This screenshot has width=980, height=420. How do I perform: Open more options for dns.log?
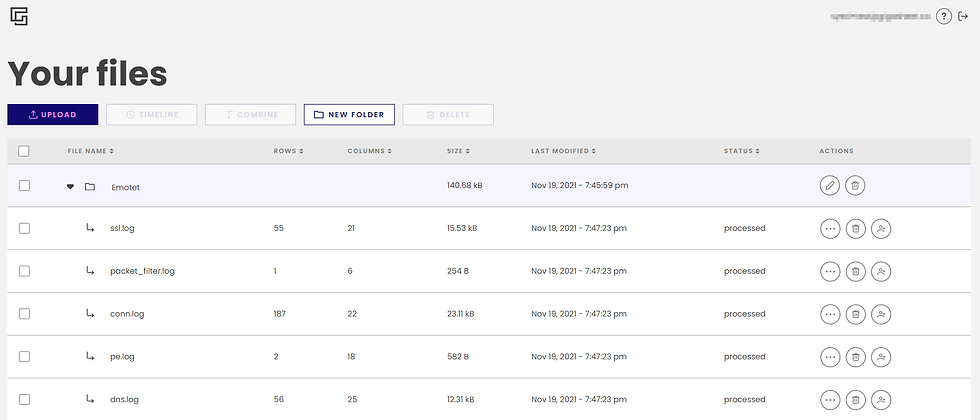coord(830,399)
